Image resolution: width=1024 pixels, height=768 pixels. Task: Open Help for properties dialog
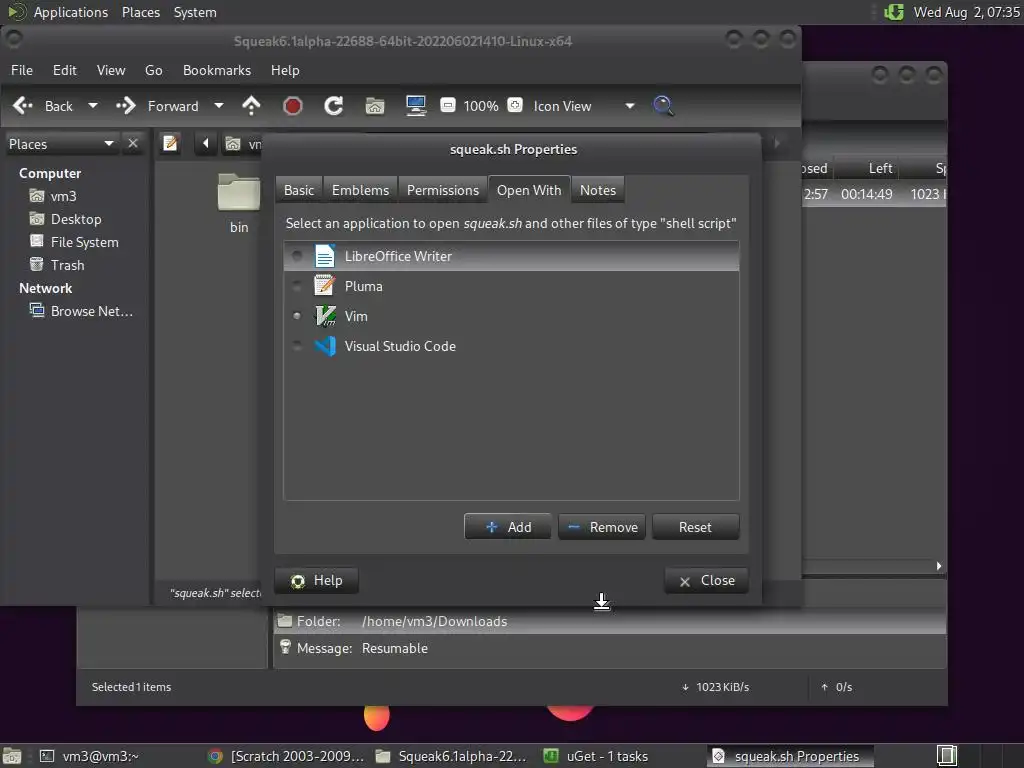tap(317, 581)
